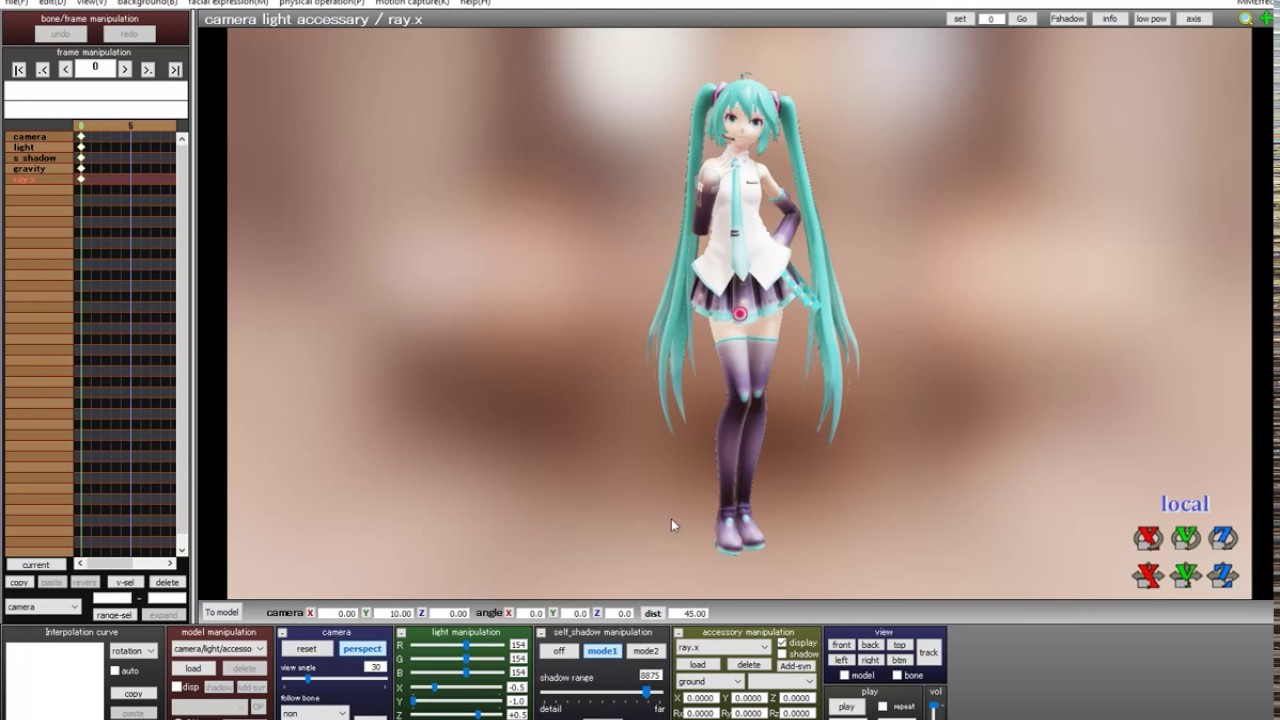Screen dimensions: 1280x720
Task: Jump to the last frame (>|) button
Action: click(x=175, y=69)
